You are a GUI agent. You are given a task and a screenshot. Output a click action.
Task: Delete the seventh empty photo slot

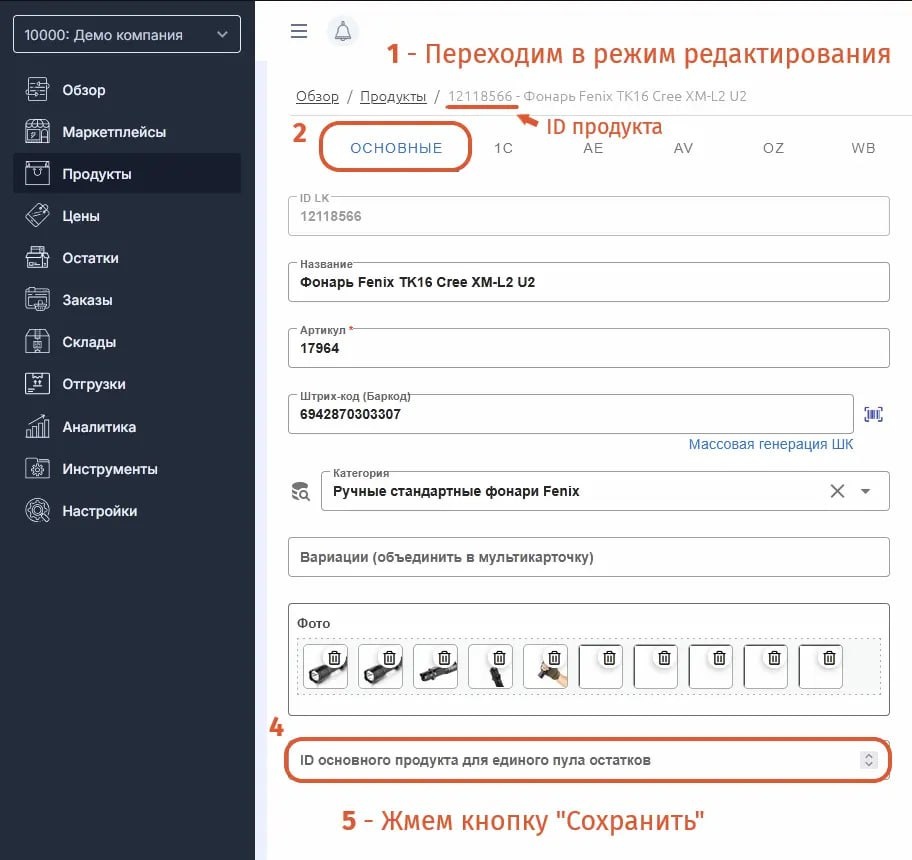pyautogui.click(x=664, y=658)
